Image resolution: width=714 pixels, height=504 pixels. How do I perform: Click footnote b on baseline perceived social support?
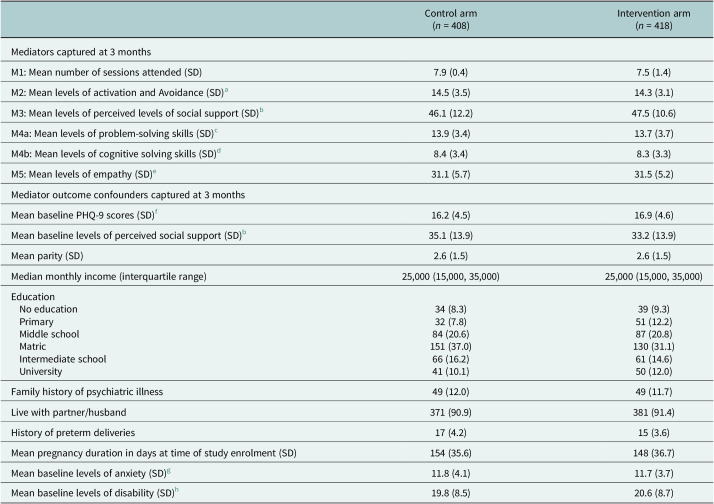[244, 233]
